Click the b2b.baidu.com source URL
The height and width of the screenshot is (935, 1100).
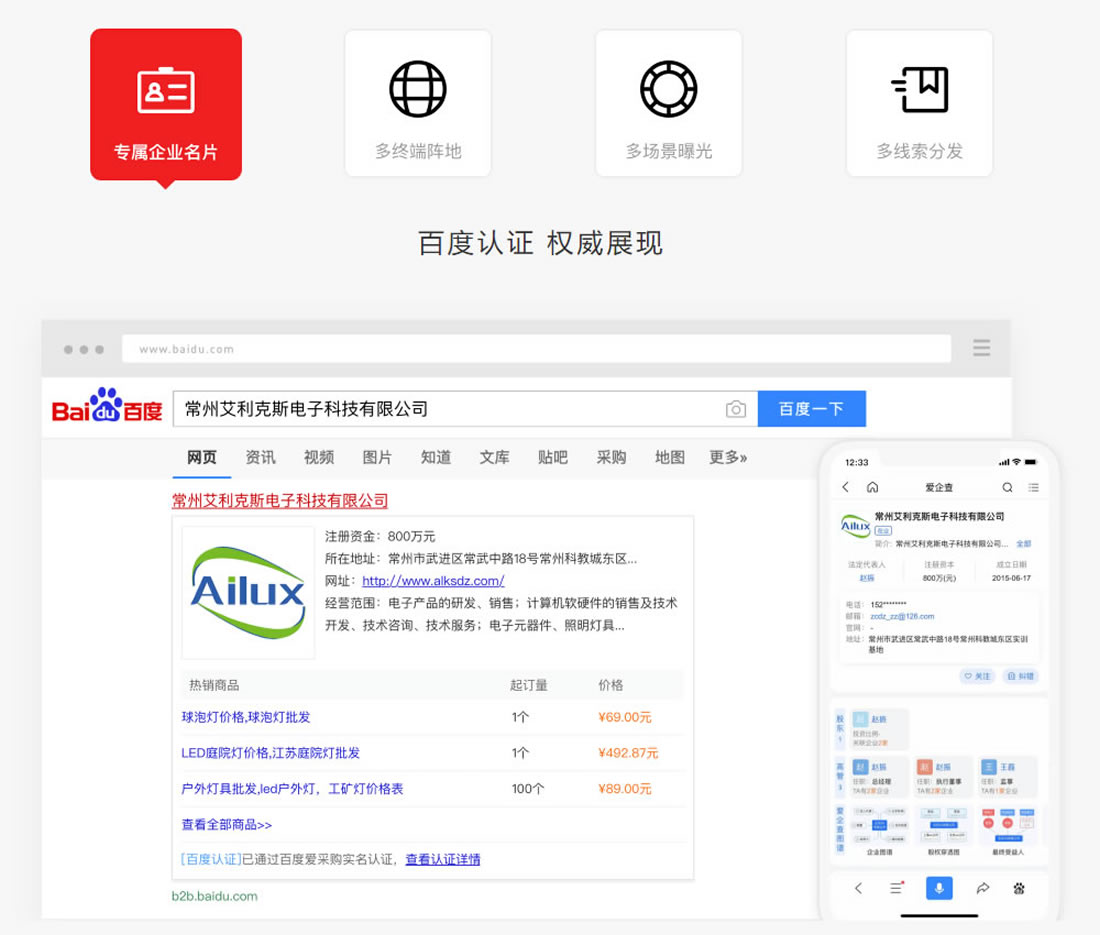click(215, 896)
